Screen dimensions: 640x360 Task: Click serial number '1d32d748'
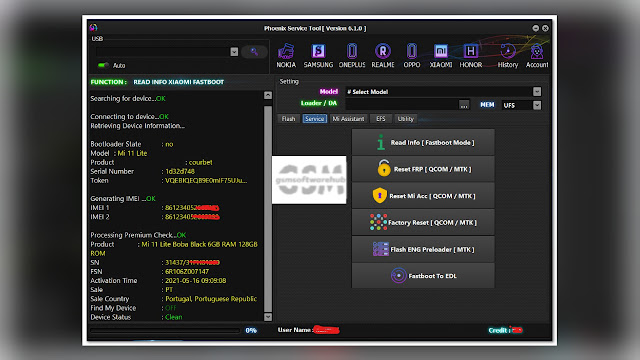180,171
